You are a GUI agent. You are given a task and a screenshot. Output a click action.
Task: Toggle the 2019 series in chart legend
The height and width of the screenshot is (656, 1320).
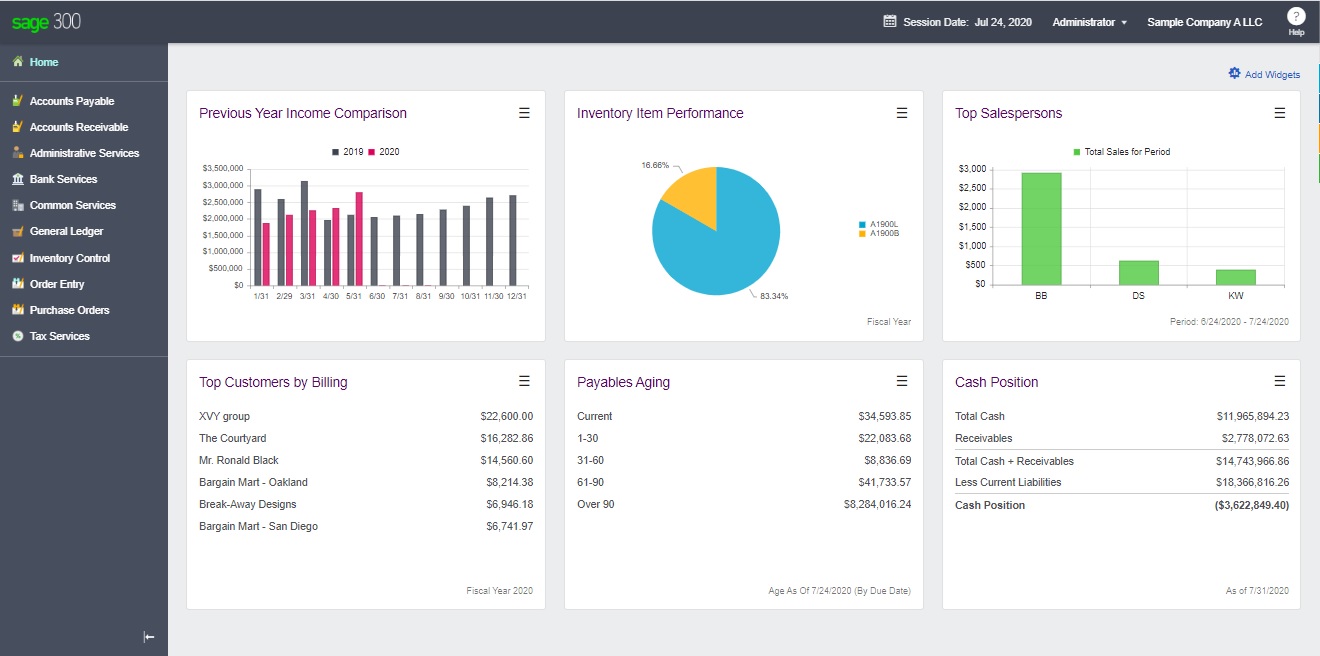(x=347, y=152)
